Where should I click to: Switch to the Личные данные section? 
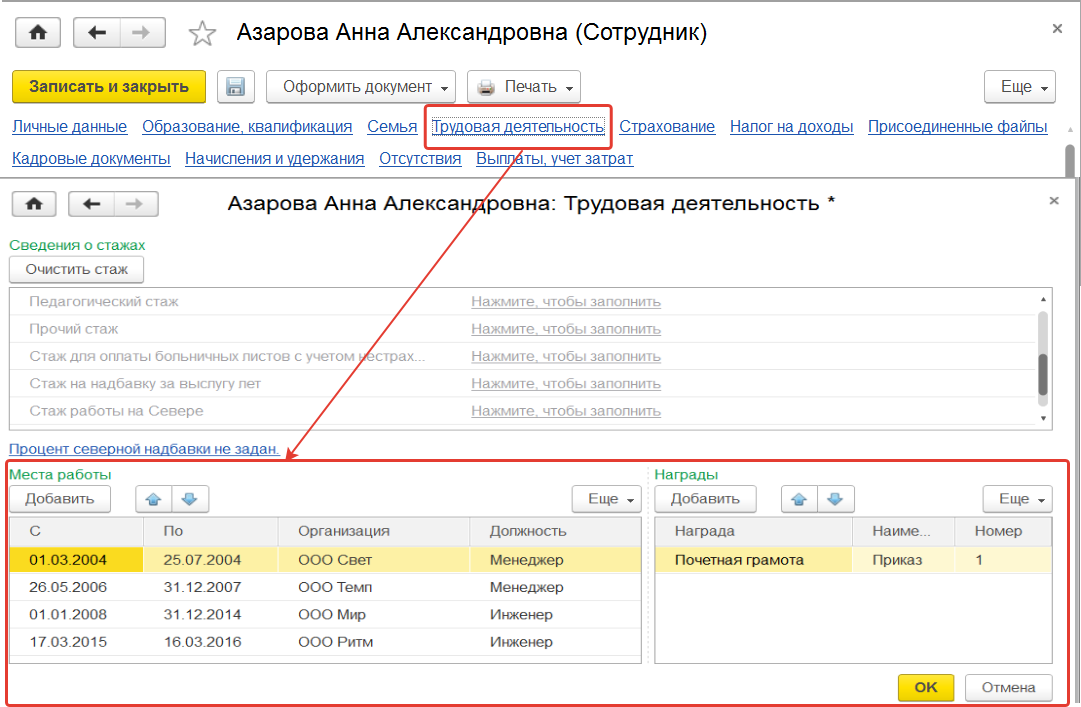[x=69, y=127]
